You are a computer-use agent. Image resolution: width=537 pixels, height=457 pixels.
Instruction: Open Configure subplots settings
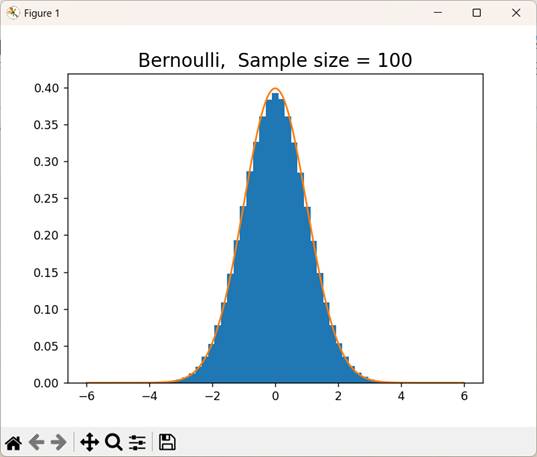[137, 442]
